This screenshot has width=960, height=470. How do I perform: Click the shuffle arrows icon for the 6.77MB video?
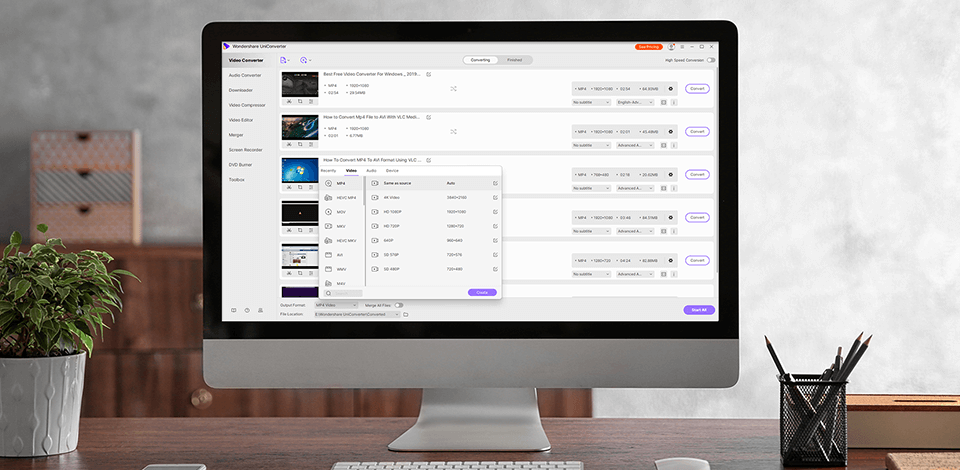coord(454,132)
